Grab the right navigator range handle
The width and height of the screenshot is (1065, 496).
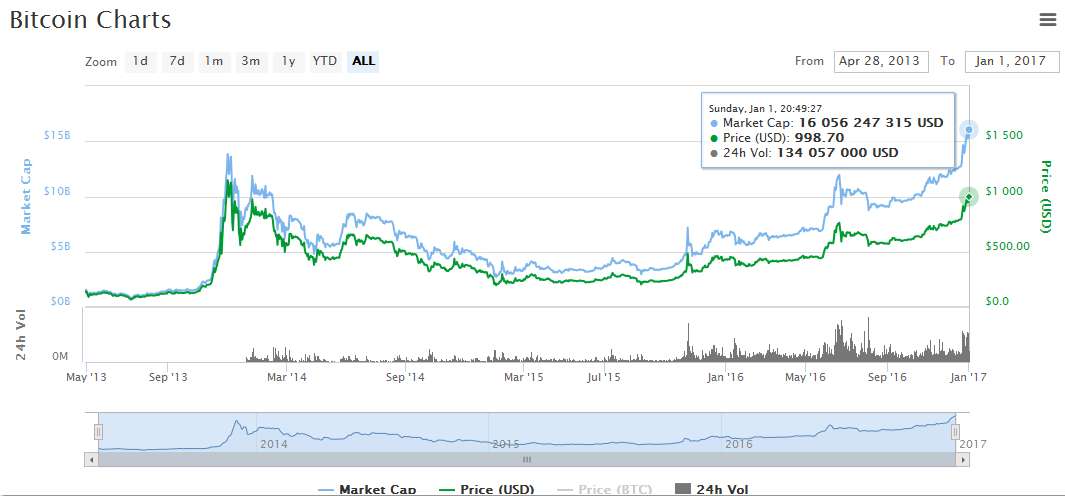coord(956,432)
